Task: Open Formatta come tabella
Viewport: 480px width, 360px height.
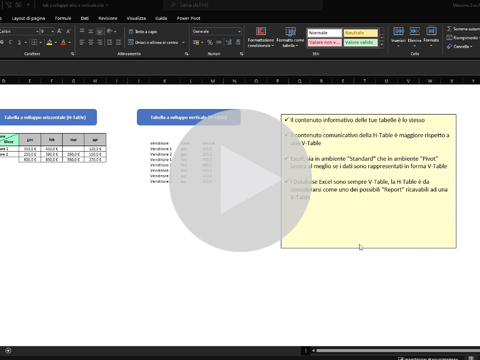Action: point(290,37)
